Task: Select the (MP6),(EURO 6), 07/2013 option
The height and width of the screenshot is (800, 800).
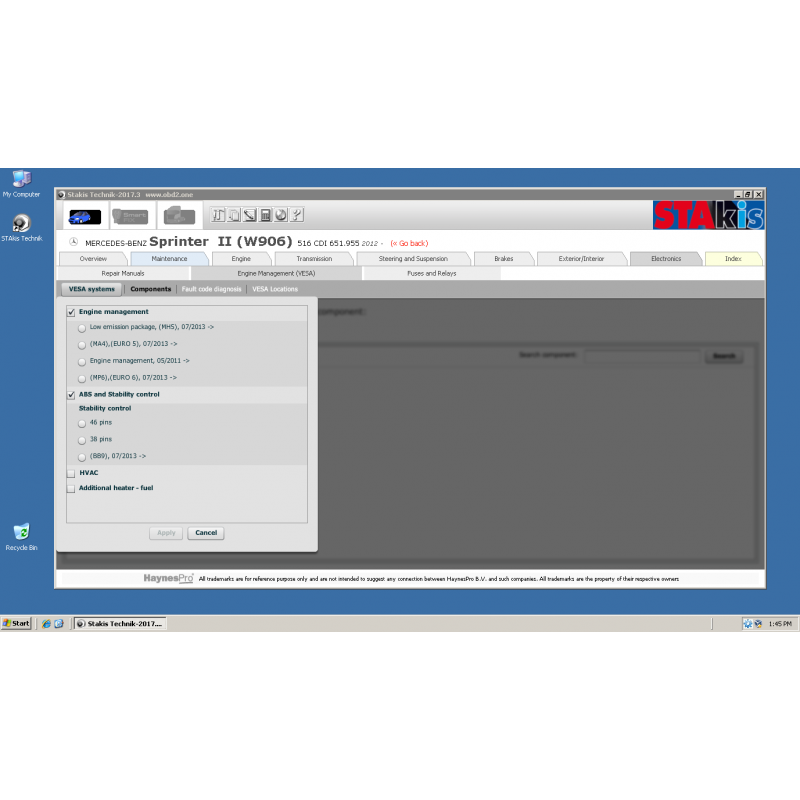Action: [x=82, y=377]
